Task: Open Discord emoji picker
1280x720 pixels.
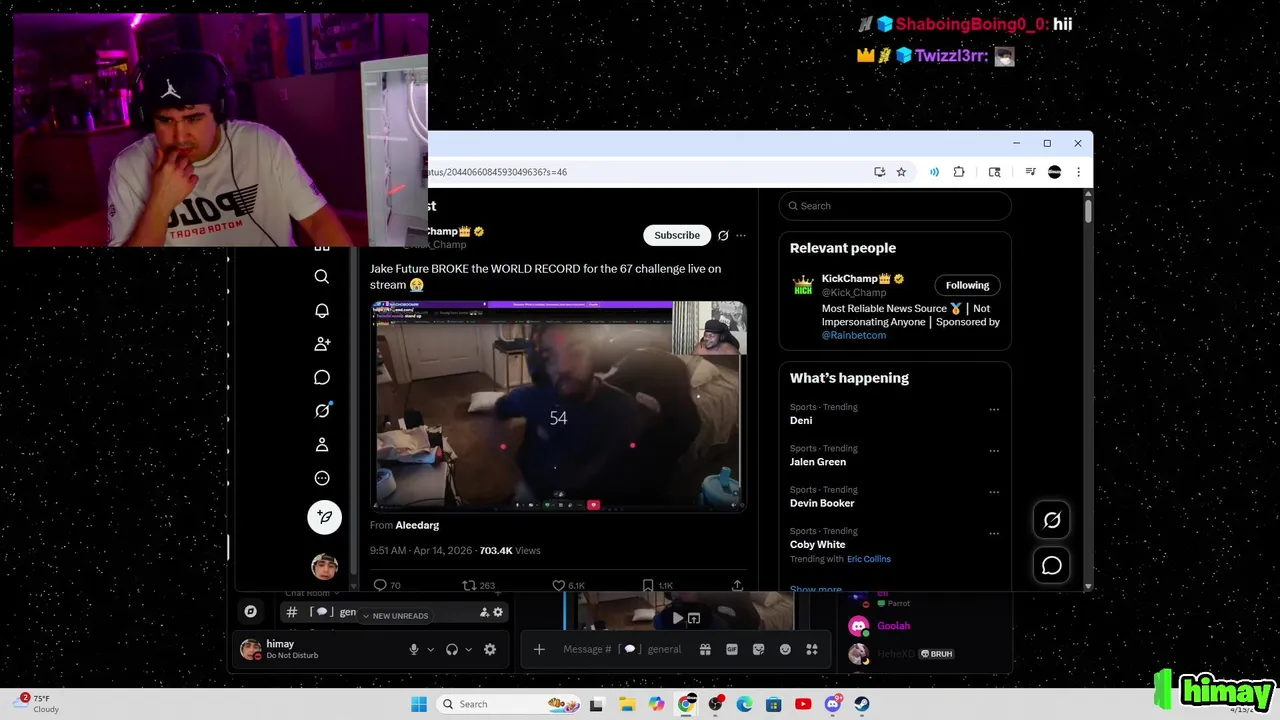Action: [x=785, y=649]
